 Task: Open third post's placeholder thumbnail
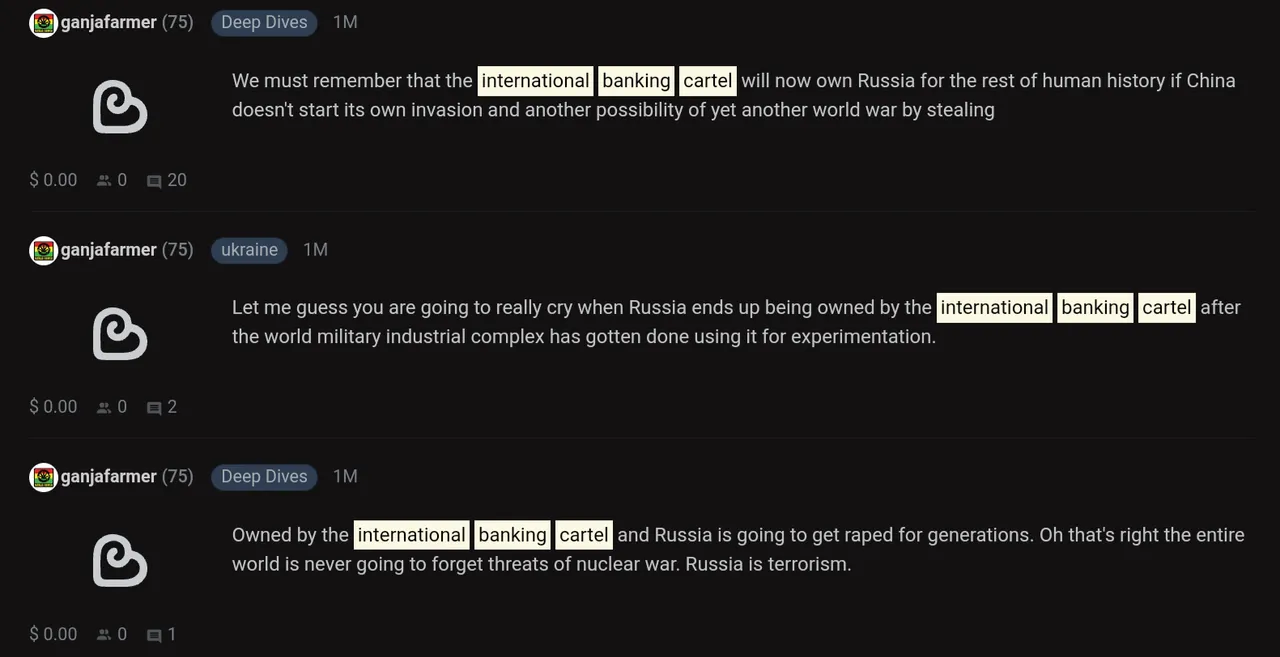click(x=120, y=561)
